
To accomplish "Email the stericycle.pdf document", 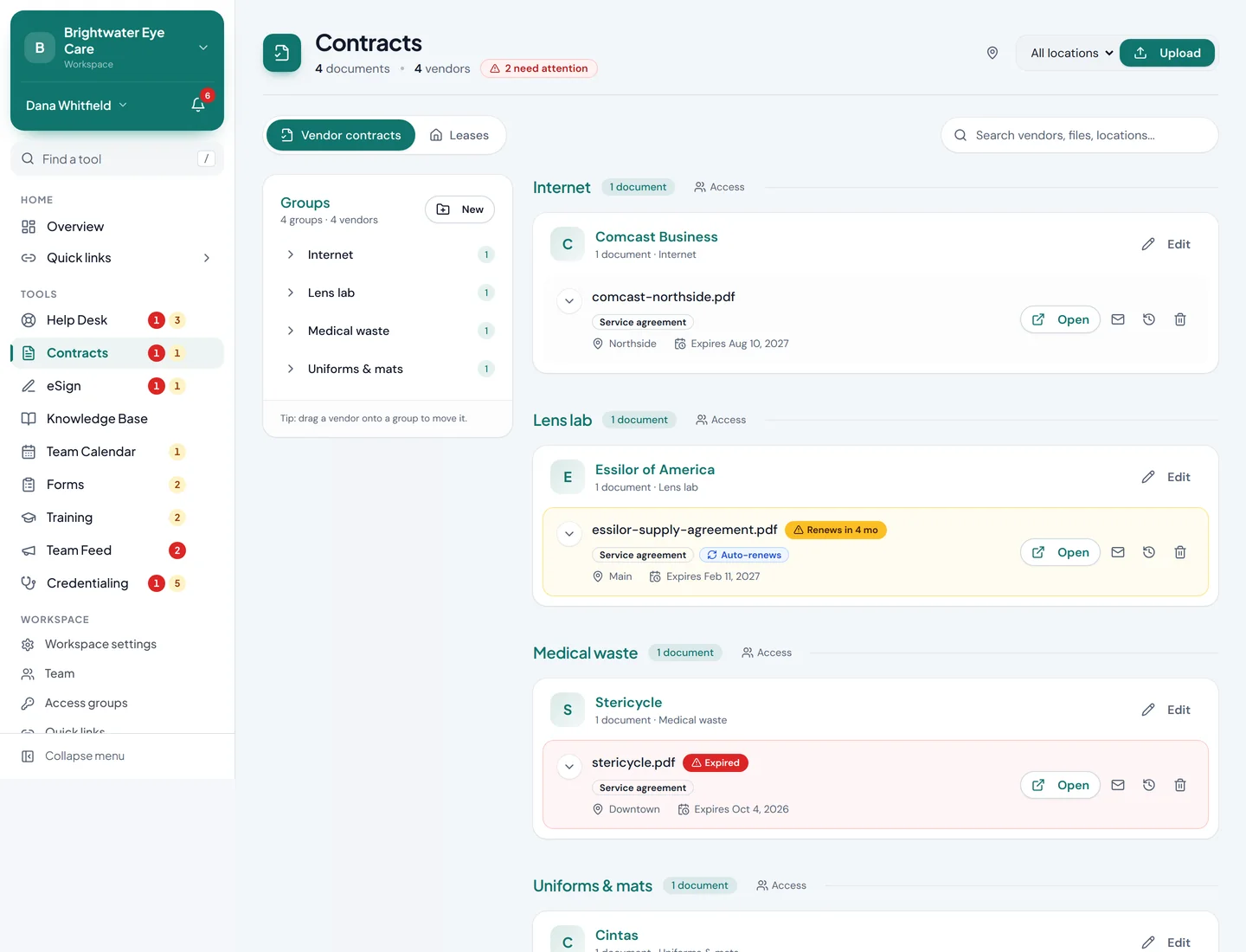I will (x=1118, y=785).
